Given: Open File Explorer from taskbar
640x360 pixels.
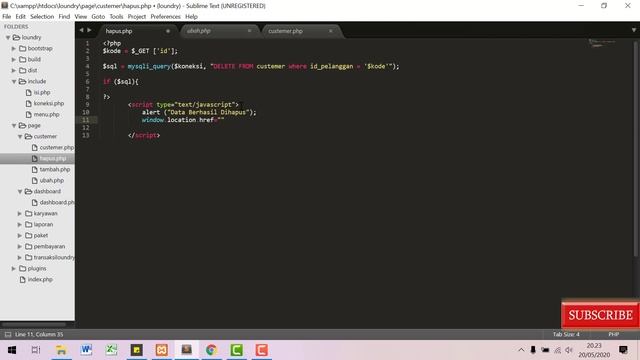Looking at the screenshot, I should coord(61,350).
